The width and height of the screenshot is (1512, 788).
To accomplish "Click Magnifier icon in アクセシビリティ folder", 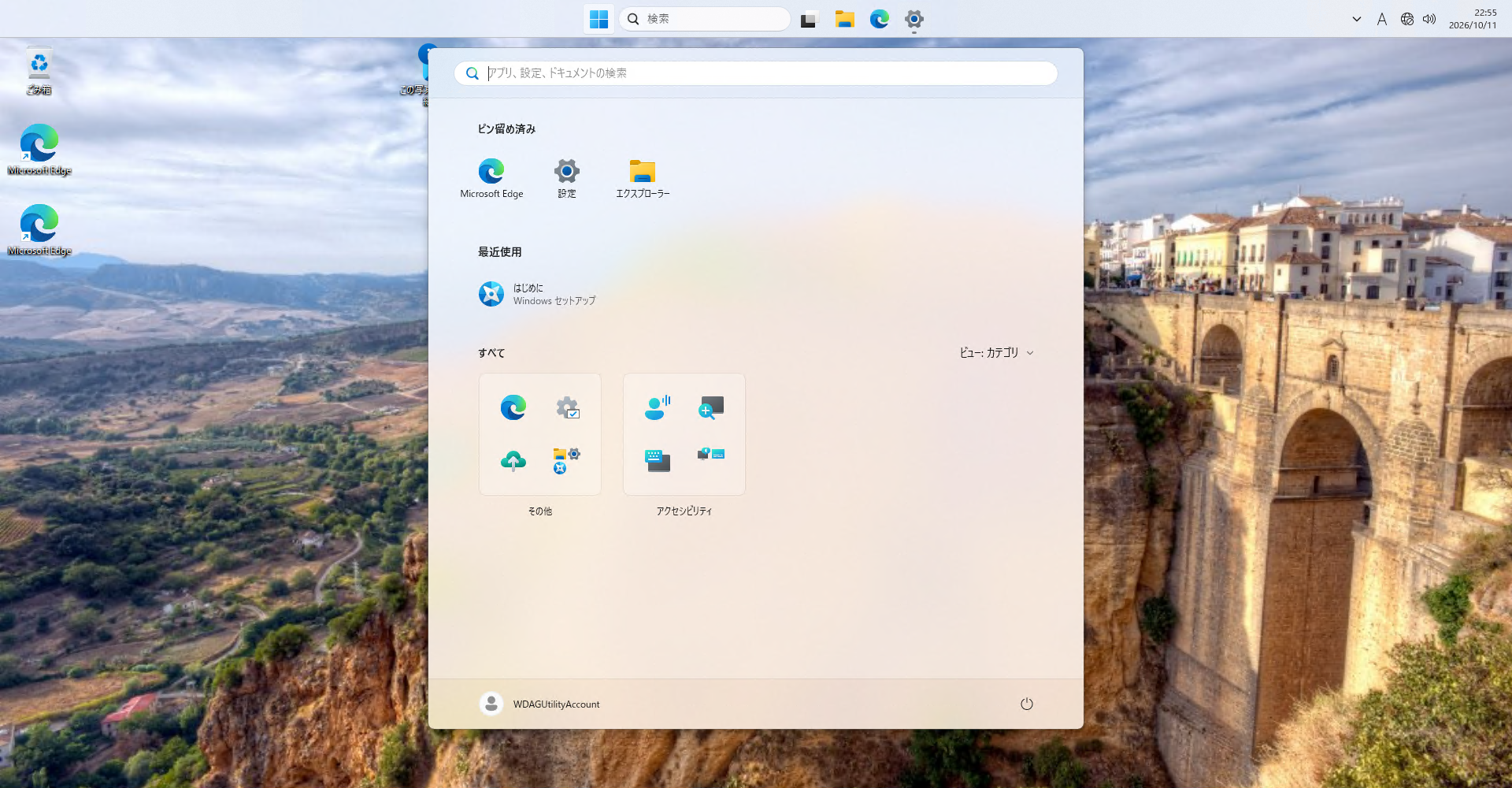I will pyautogui.click(x=711, y=407).
